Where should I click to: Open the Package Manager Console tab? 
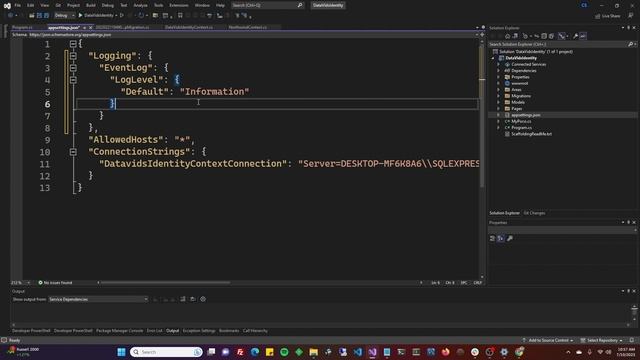120,331
